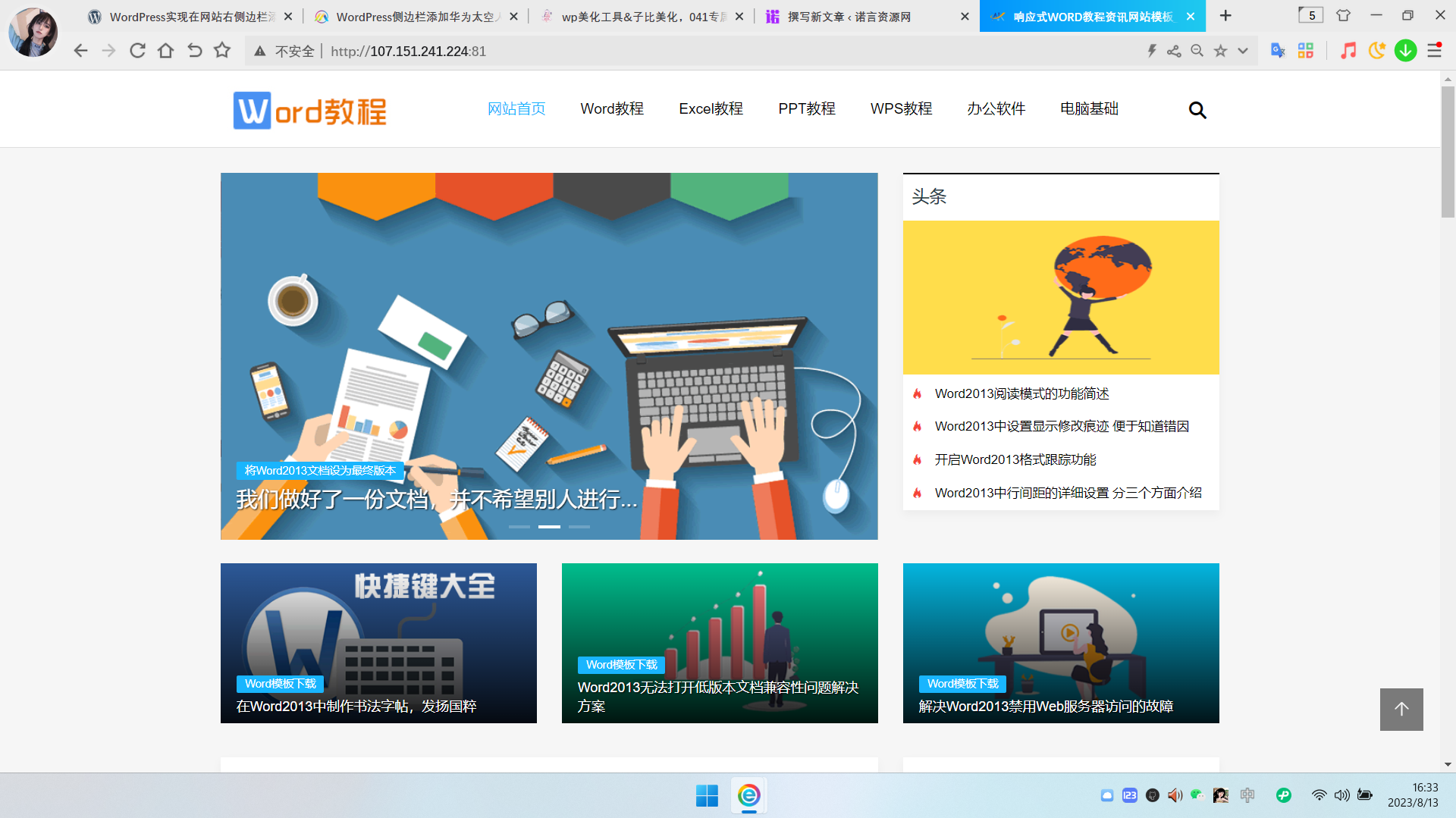Click the star icon beside the undo icon
Image resolution: width=1456 pixels, height=818 pixels.
pos(221,51)
